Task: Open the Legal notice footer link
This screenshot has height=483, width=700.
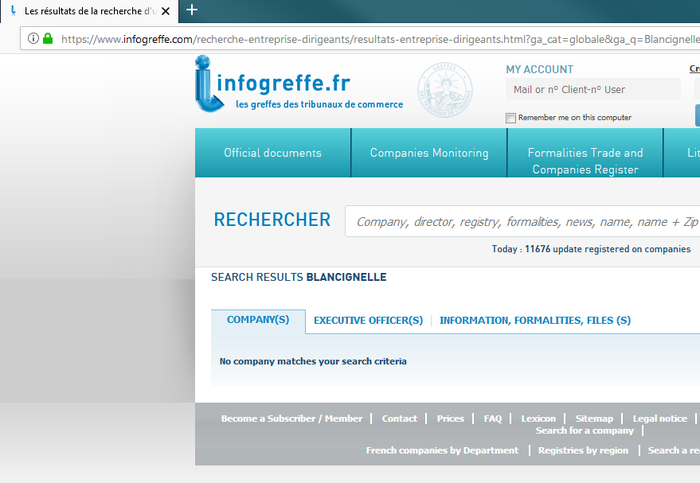Action: pyautogui.click(x=660, y=419)
